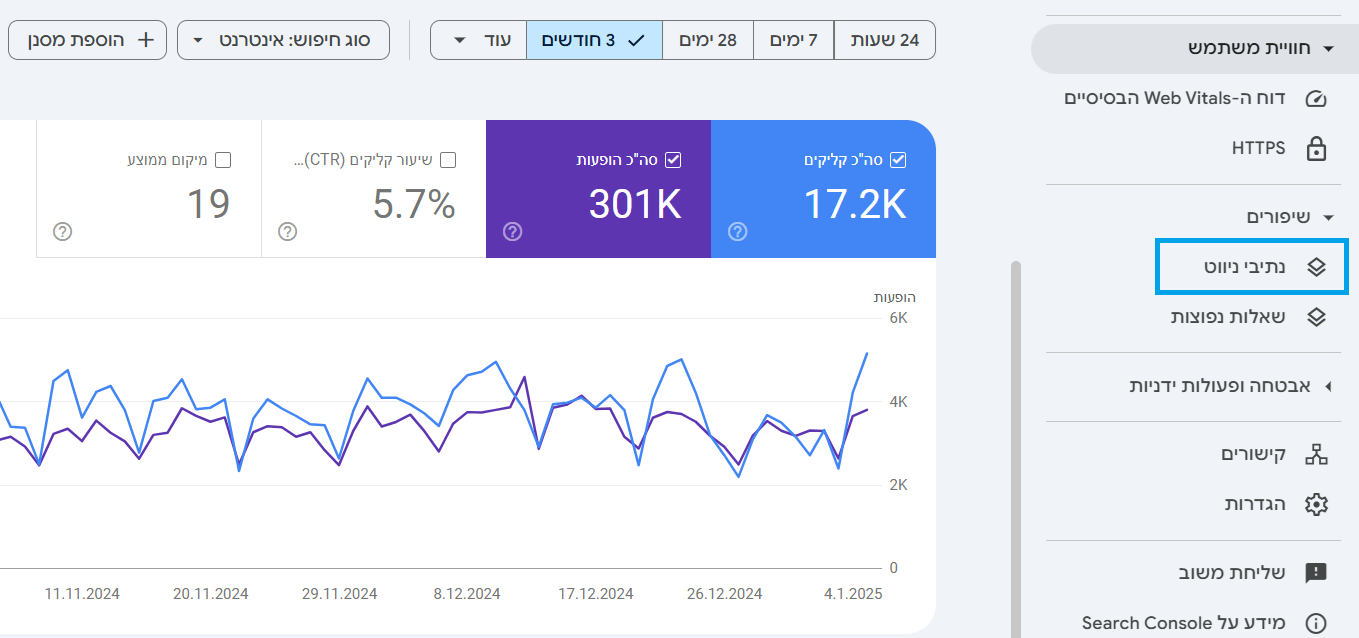The height and width of the screenshot is (638, 1359).
Task: Open the Core Web Vitals speedometer icon
Action: tap(1316, 99)
